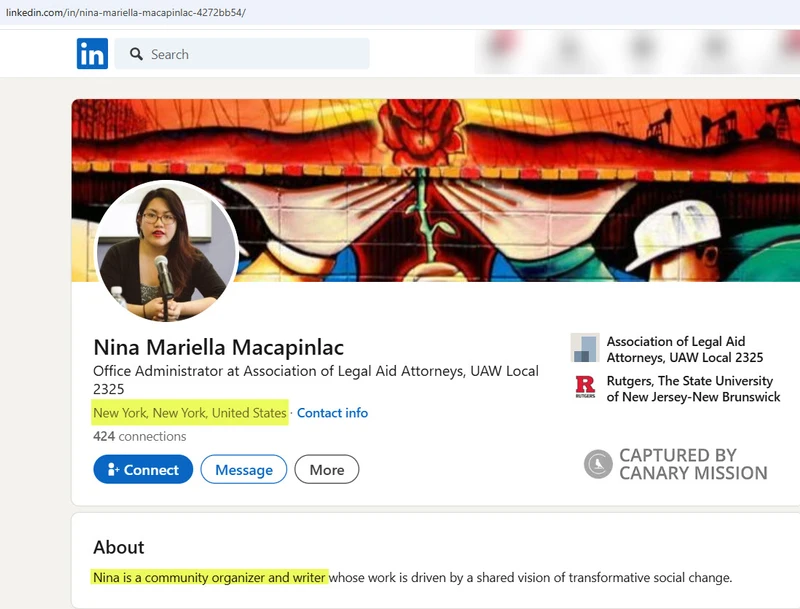Click the Connect button
800x609 pixels.
tap(143, 469)
